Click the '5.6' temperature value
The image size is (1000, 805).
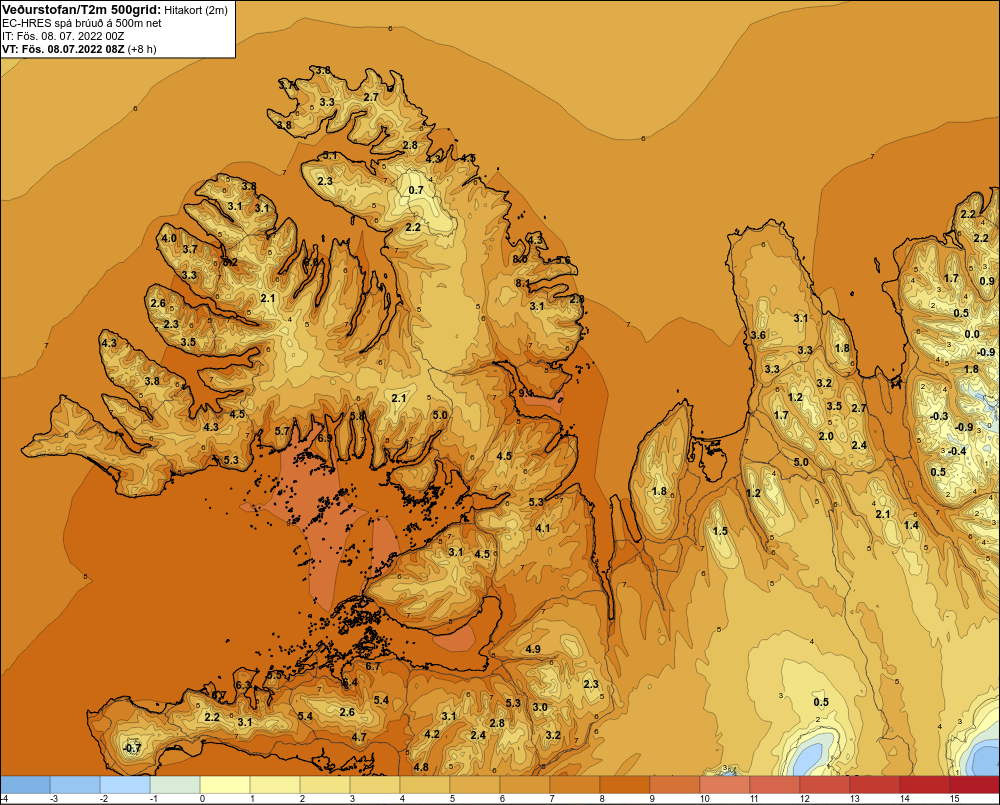coord(563,260)
